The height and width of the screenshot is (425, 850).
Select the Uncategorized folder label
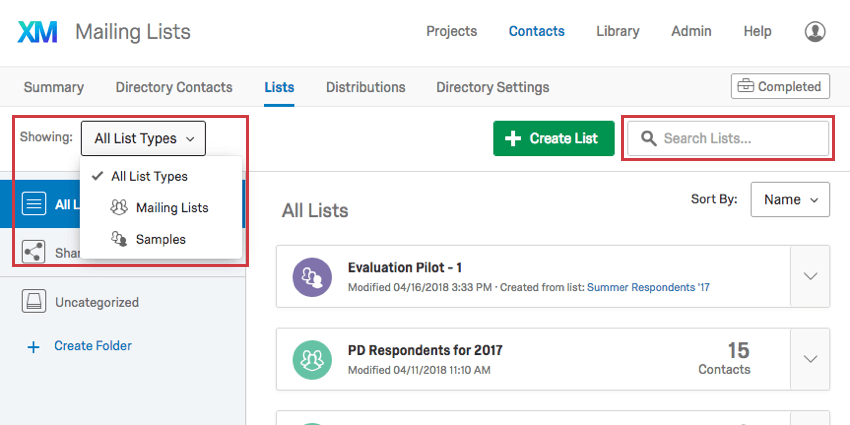pos(97,302)
